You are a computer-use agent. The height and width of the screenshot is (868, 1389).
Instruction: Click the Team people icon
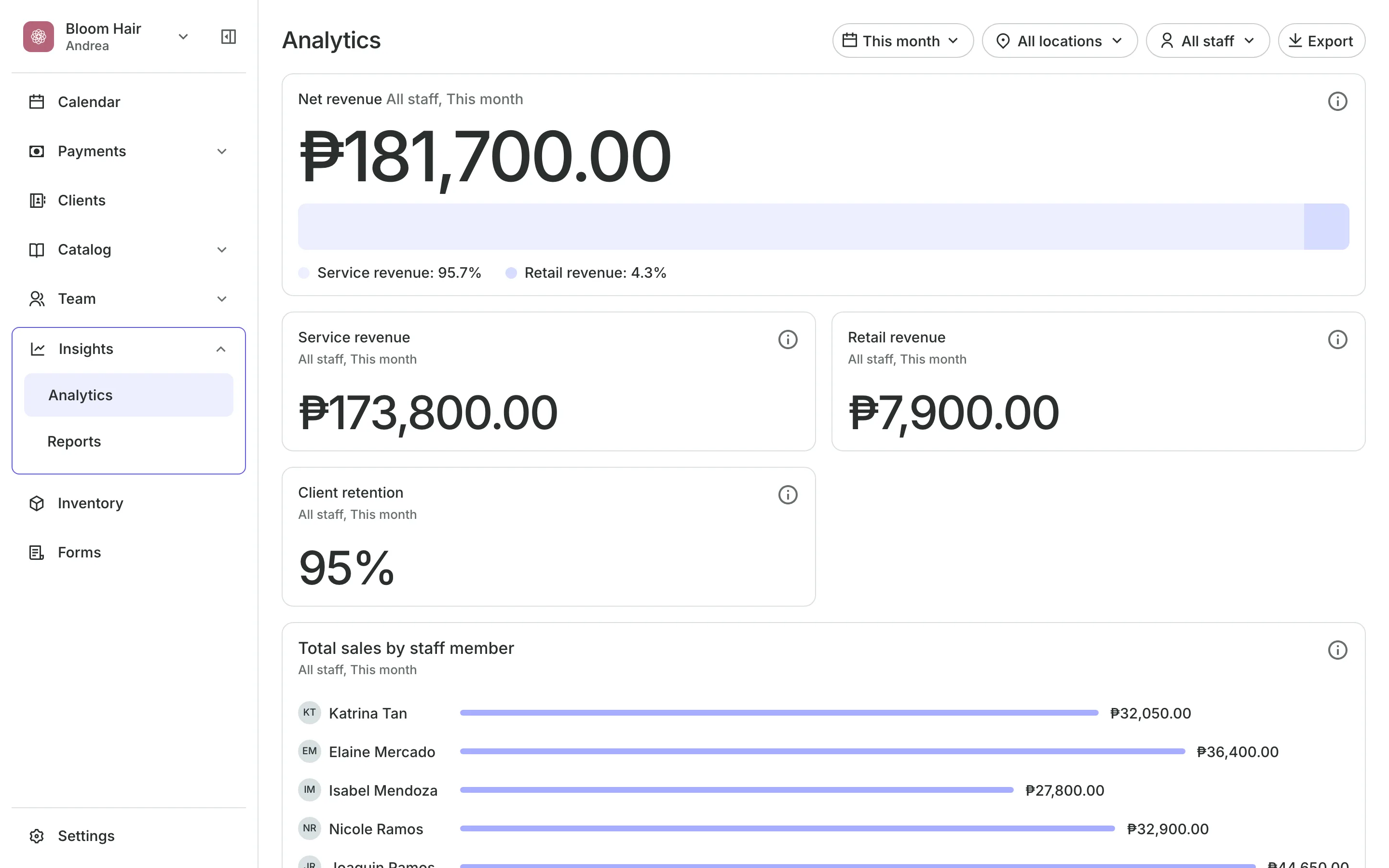click(x=37, y=299)
